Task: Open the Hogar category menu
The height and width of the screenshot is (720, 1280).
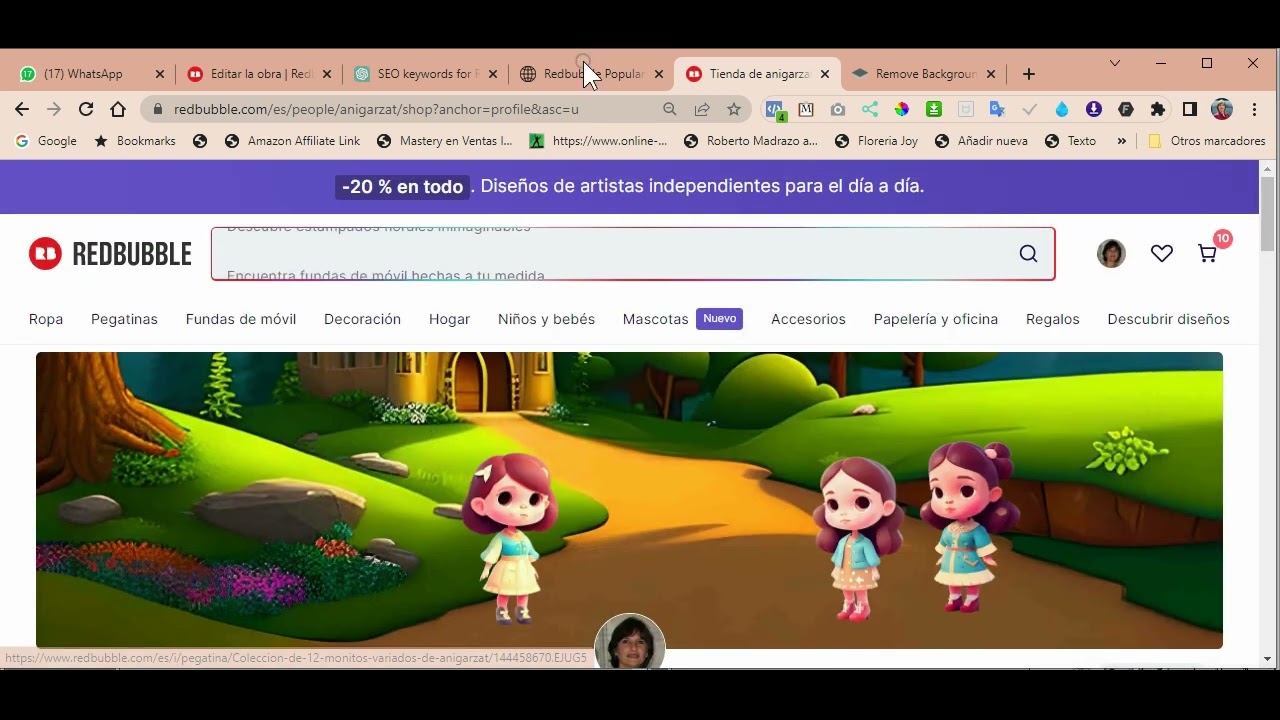Action: [x=449, y=319]
